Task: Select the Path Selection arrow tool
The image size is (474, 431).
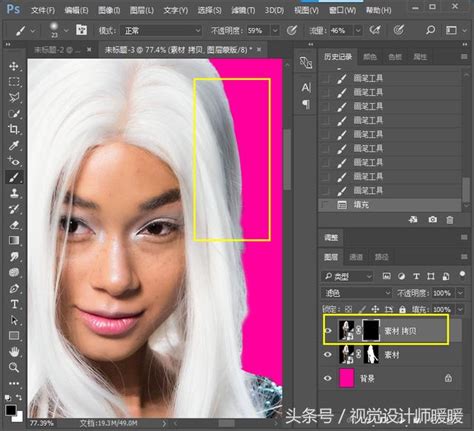Action: pyautogui.click(x=14, y=320)
